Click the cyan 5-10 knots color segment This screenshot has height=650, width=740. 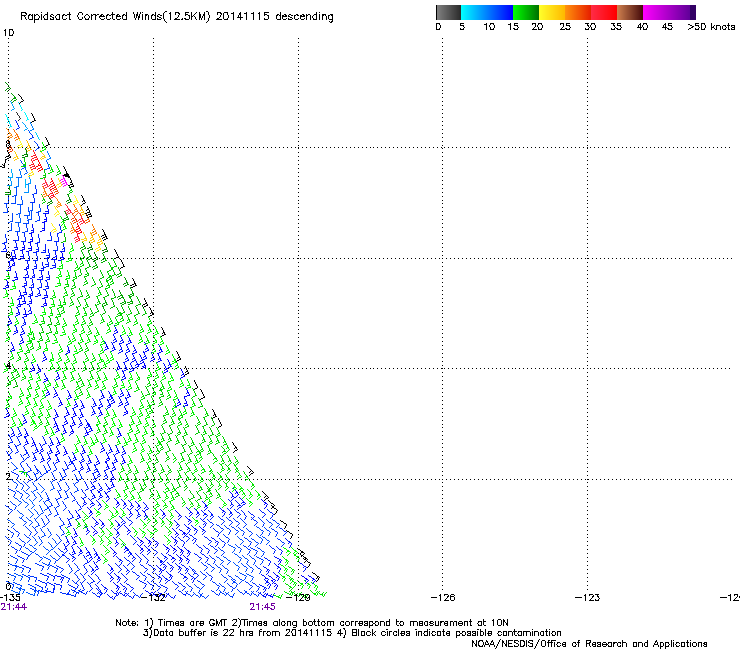pos(474,12)
